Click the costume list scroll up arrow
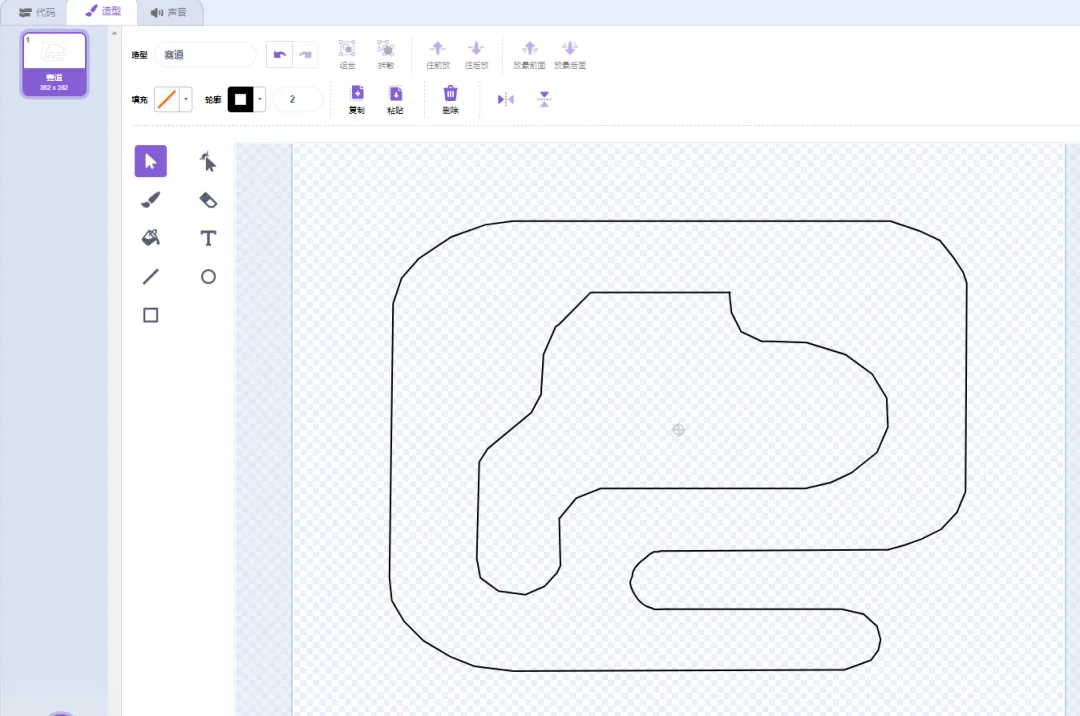The width and height of the screenshot is (1080, 716). pyautogui.click(x=114, y=33)
